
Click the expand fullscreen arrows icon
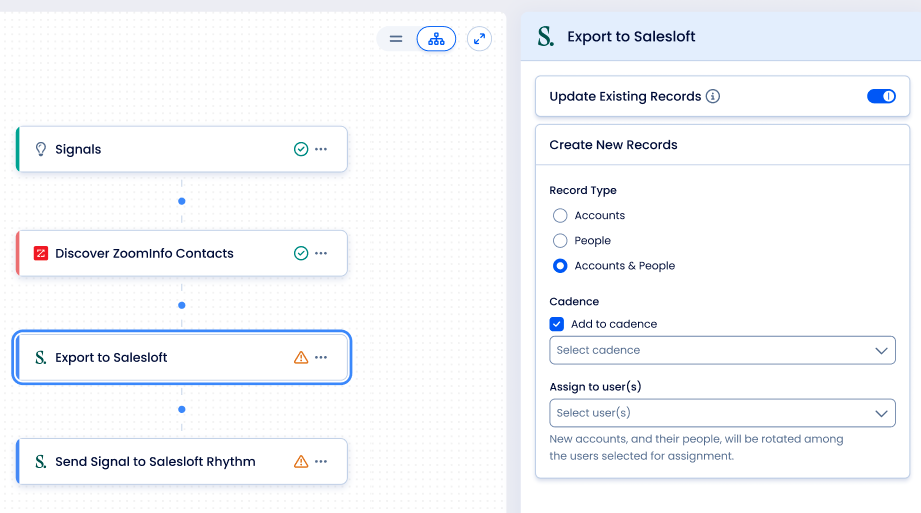click(x=479, y=39)
